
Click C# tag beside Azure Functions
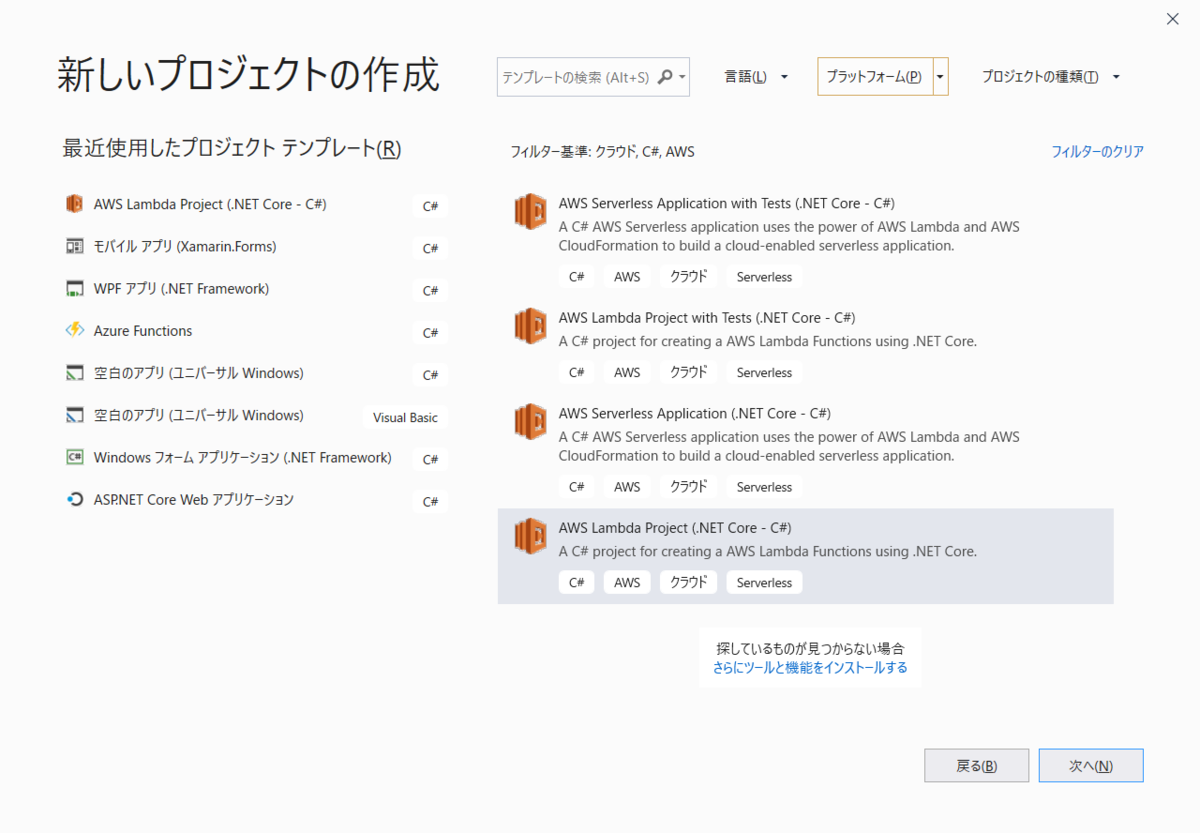coord(431,333)
